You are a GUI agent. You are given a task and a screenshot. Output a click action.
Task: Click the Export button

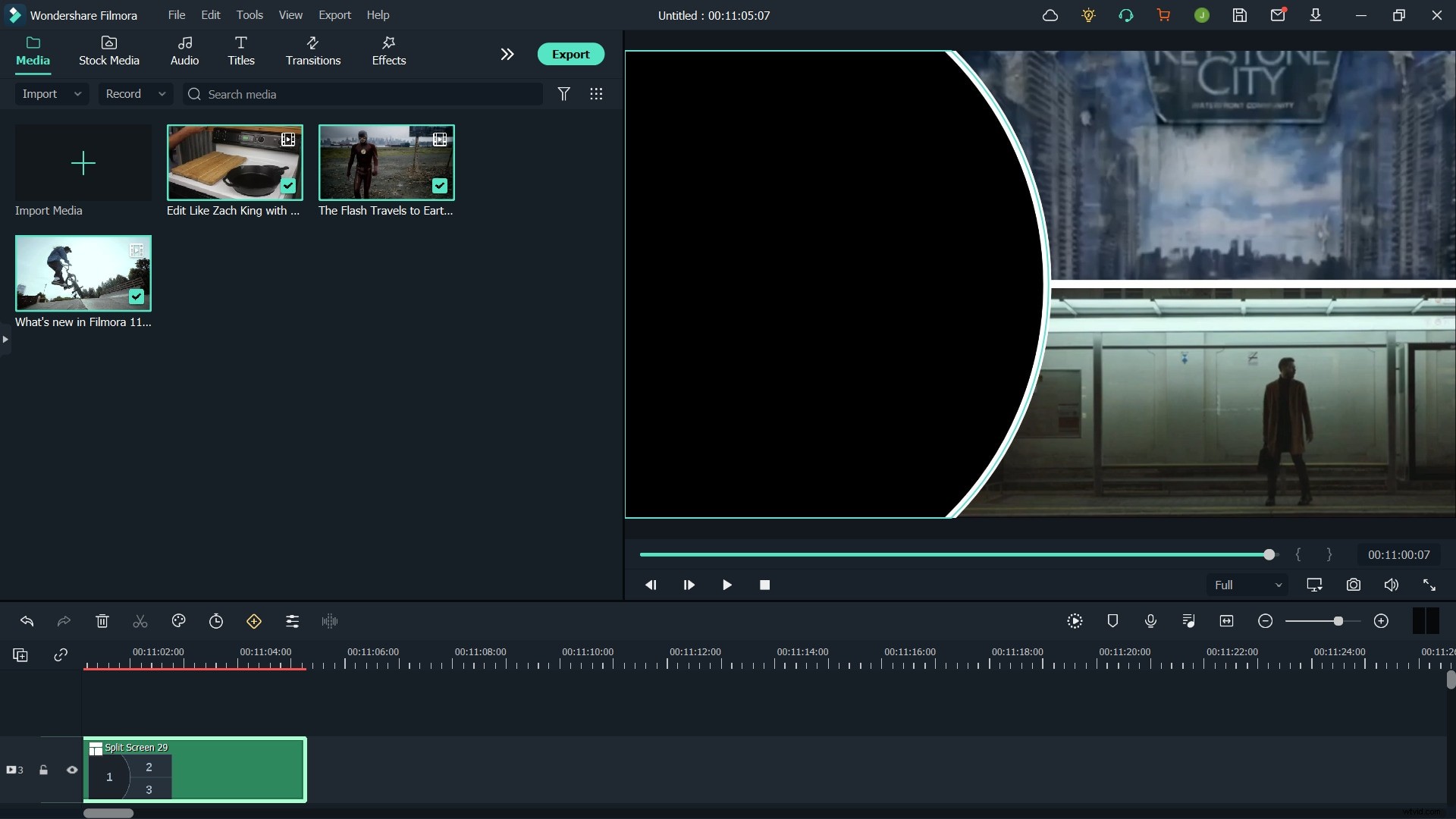coord(570,54)
